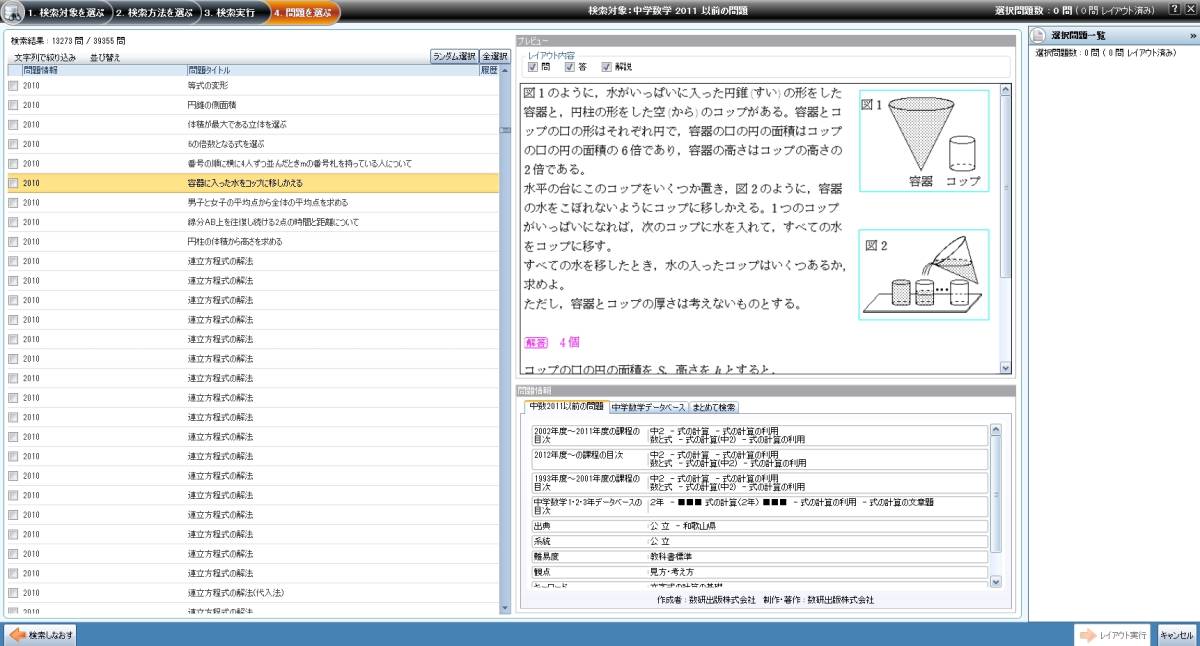
Task: Switch to まとめて検索 tab
Action: [714, 408]
